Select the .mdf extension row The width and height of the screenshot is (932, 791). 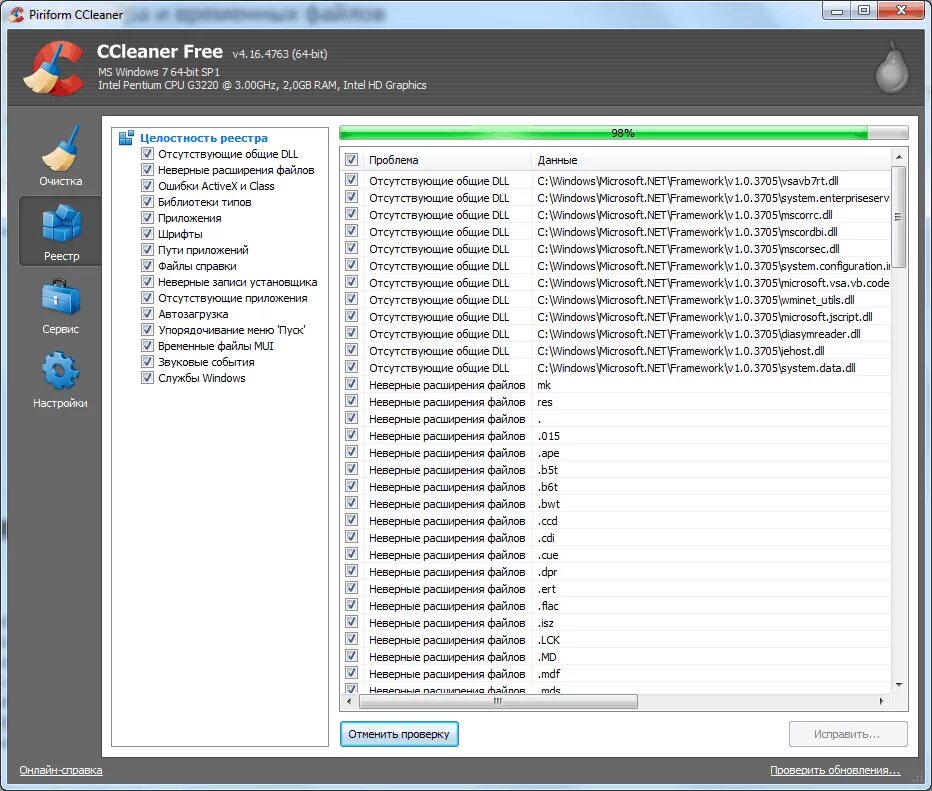616,674
